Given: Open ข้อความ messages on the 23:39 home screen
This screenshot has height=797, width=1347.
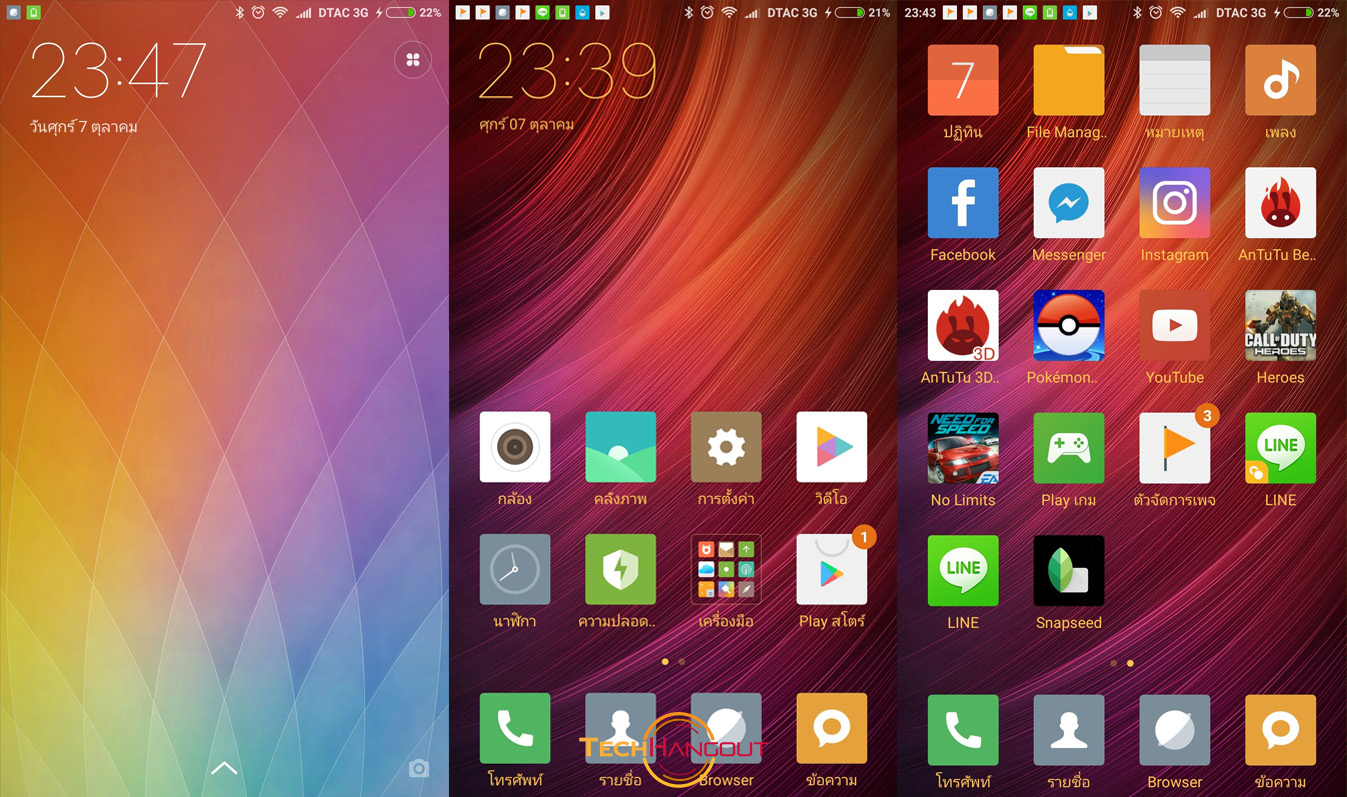Looking at the screenshot, I should click(x=831, y=729).
